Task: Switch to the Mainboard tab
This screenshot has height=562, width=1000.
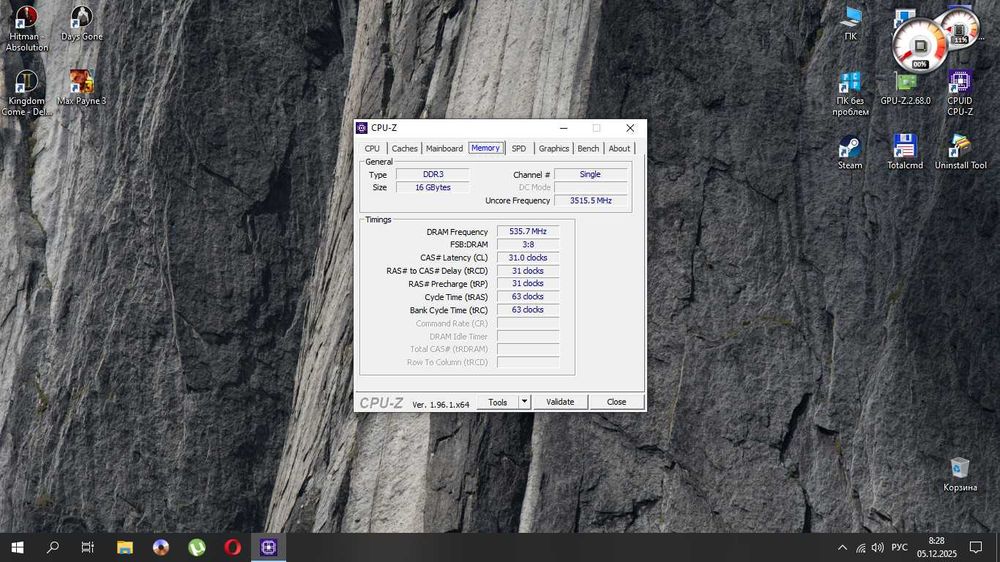Action: [445, 149]
